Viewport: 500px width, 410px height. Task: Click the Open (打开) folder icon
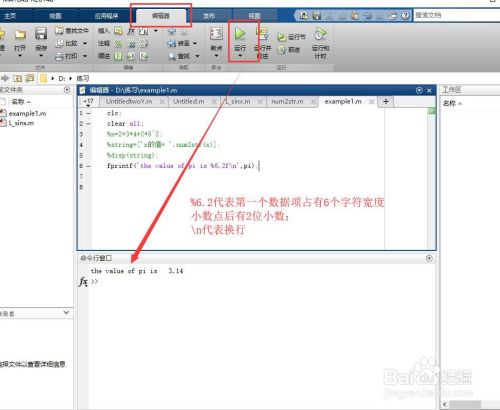click(20, 34)
